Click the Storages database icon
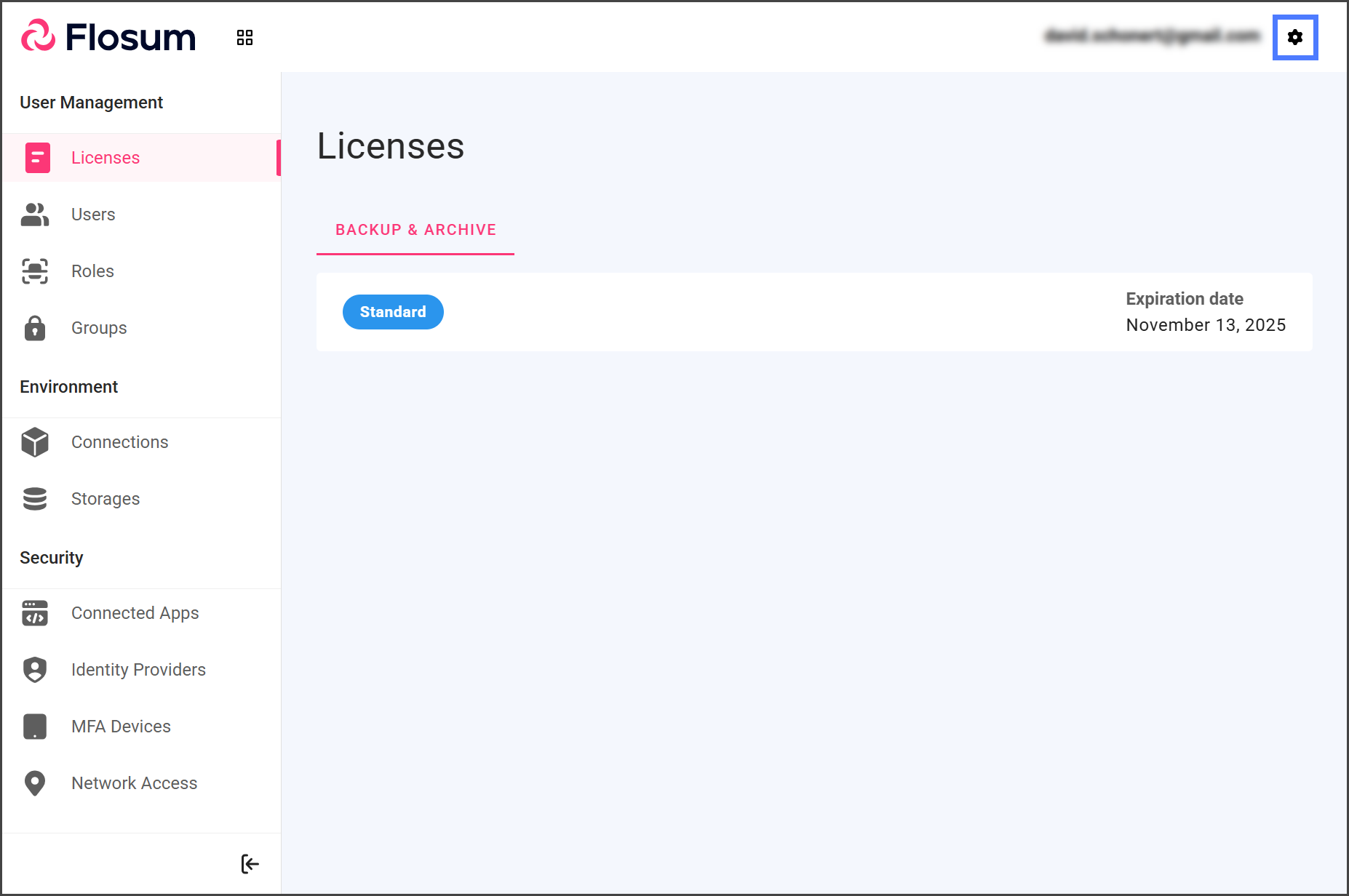This screenshot has width=1349, height=896. click(35, 499)
